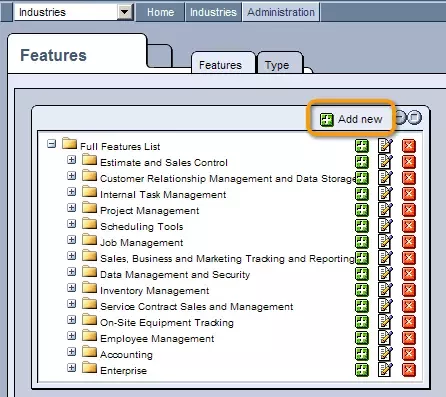Add item under Inventory Management
Screen dimensions: 446x397
(x=362, y=290)
